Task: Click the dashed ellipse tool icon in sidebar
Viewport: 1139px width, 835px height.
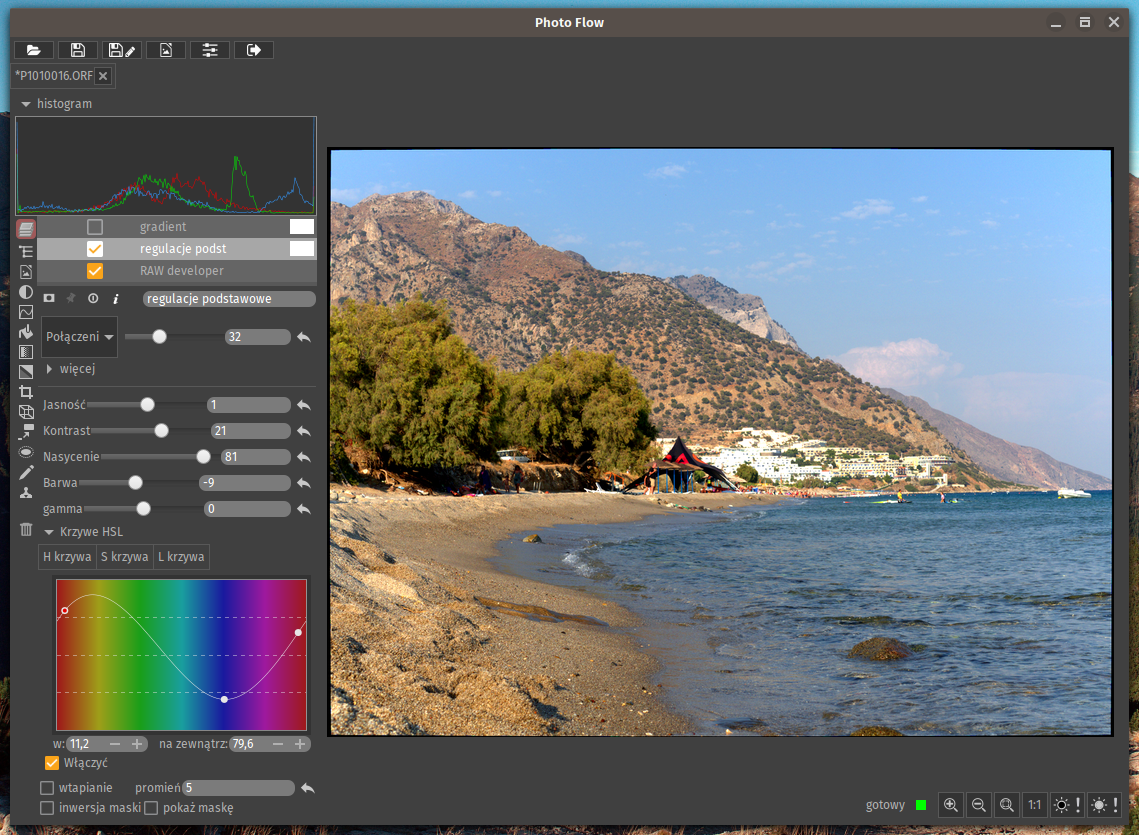Action: click(26, 452)
